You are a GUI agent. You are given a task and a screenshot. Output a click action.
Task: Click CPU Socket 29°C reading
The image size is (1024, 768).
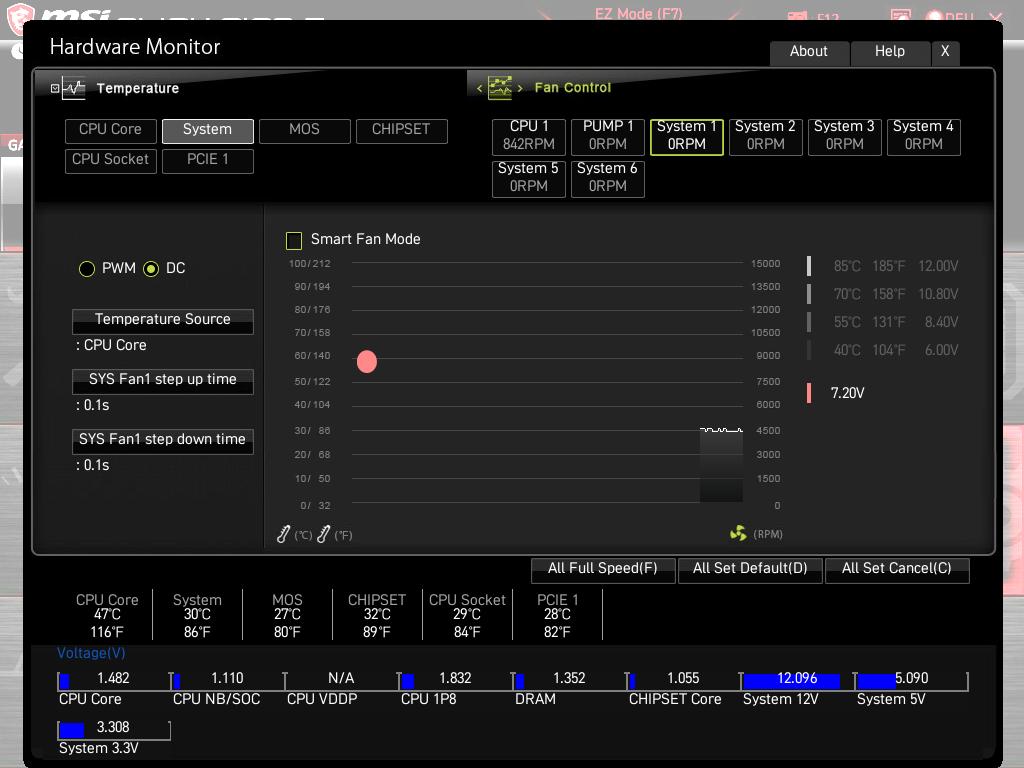coord(467,615)
